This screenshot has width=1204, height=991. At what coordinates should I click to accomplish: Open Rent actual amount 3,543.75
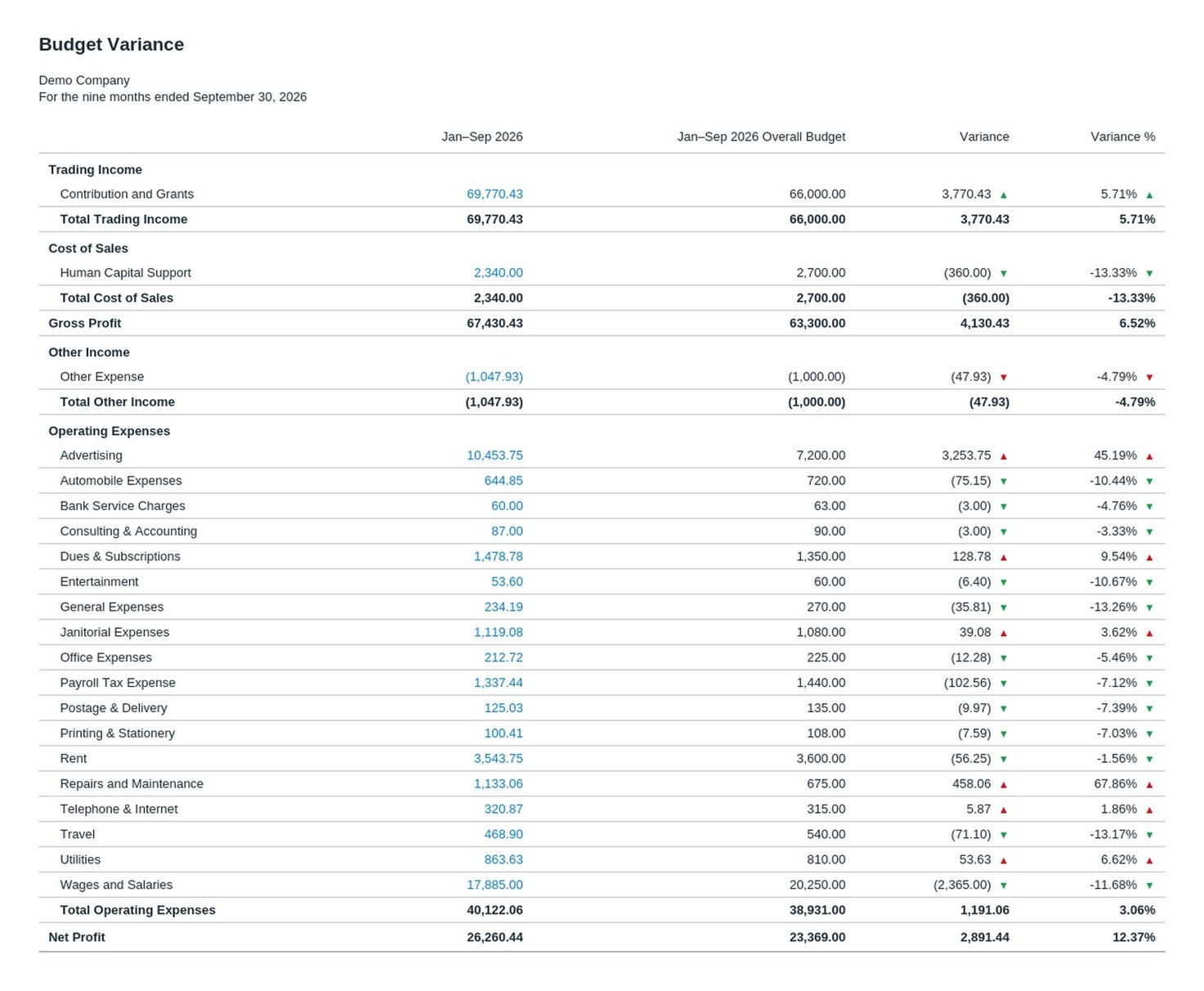pos(498,759)
